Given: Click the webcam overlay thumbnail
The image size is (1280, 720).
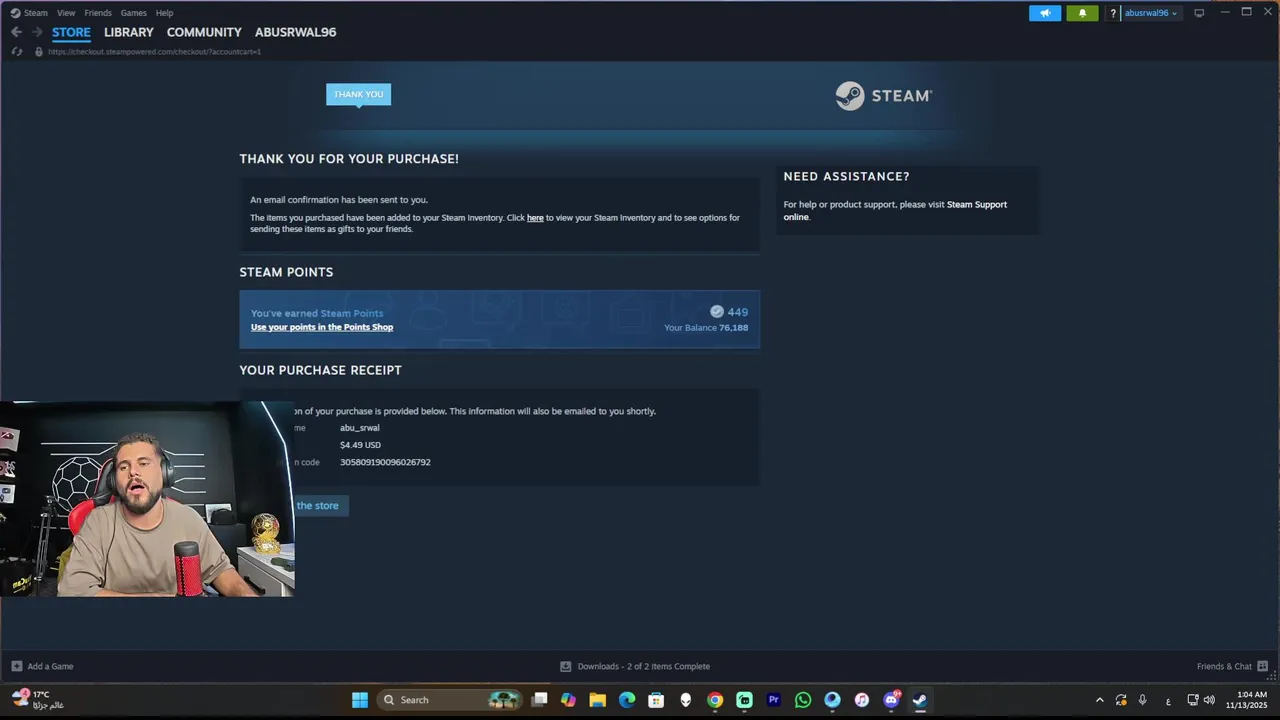Looking at the screenshot, I should coord(147,499).
